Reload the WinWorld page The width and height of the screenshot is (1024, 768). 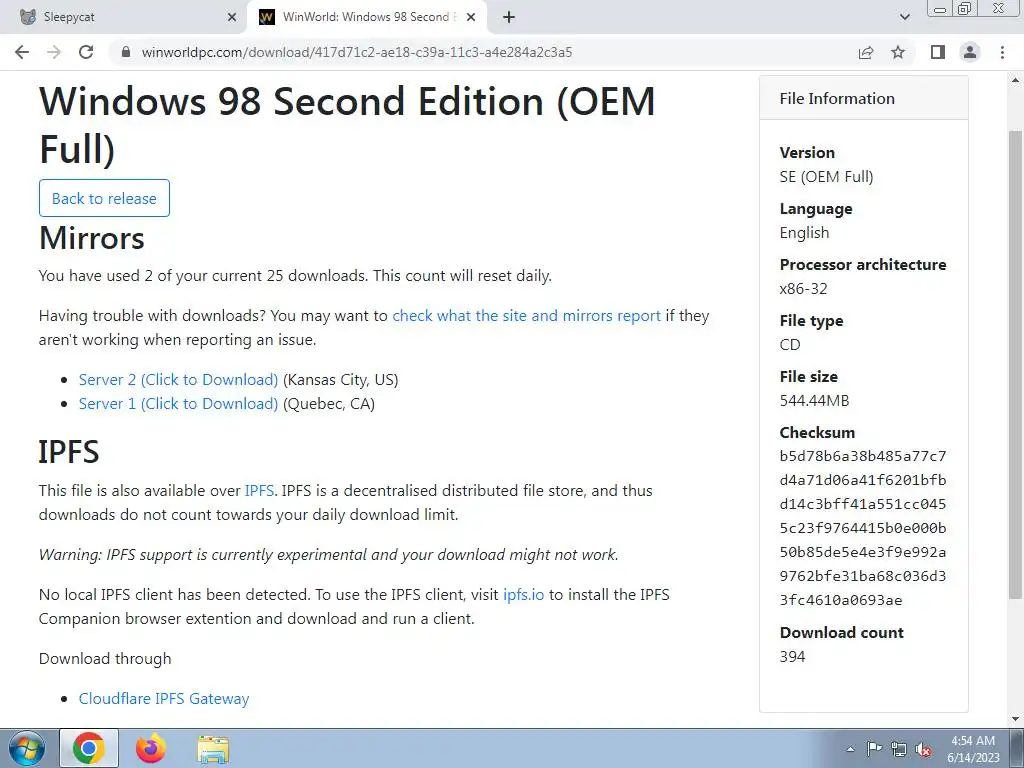(86, 52)
